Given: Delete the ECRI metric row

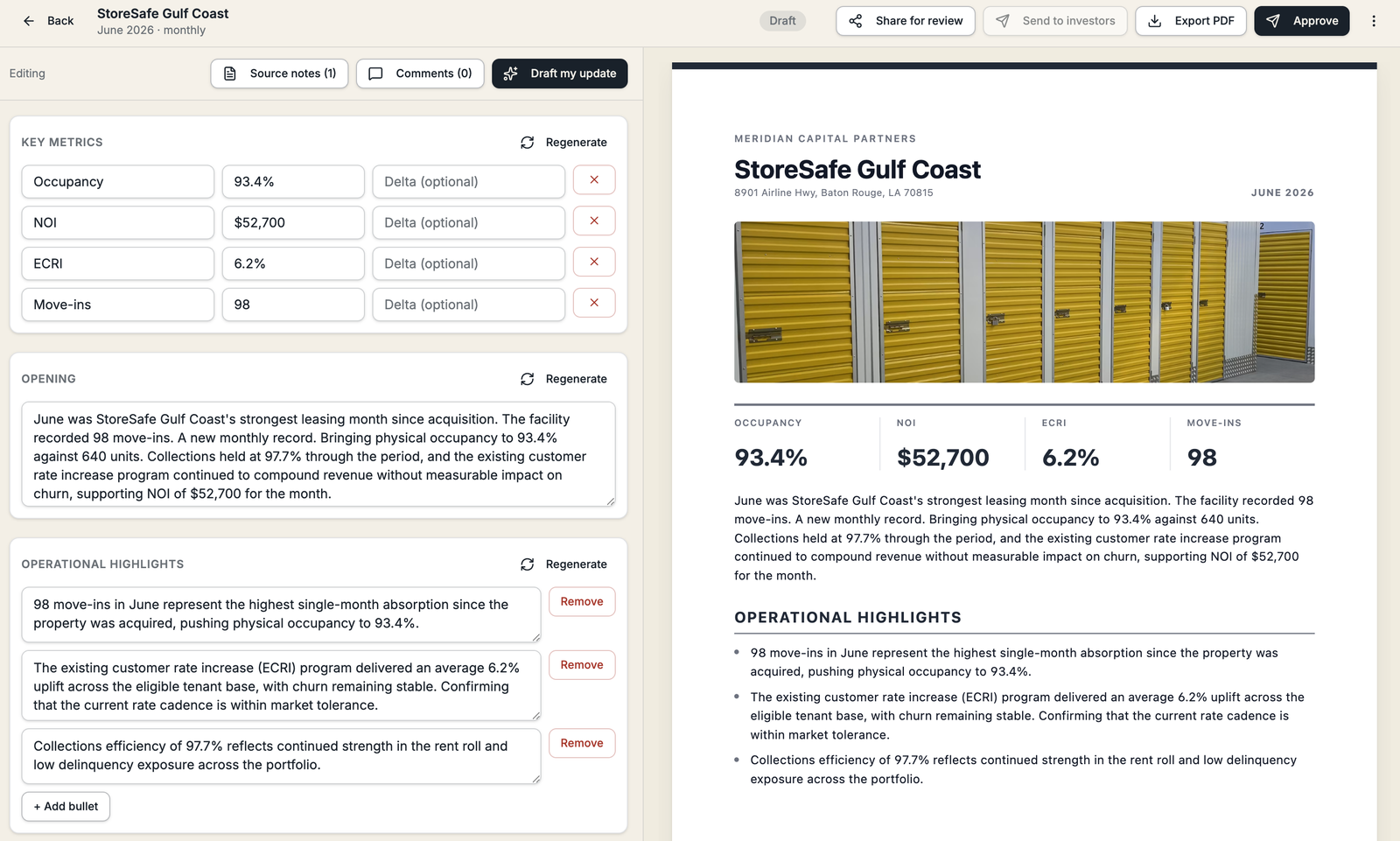Looking at the screenshot, I should click(594, 263).
